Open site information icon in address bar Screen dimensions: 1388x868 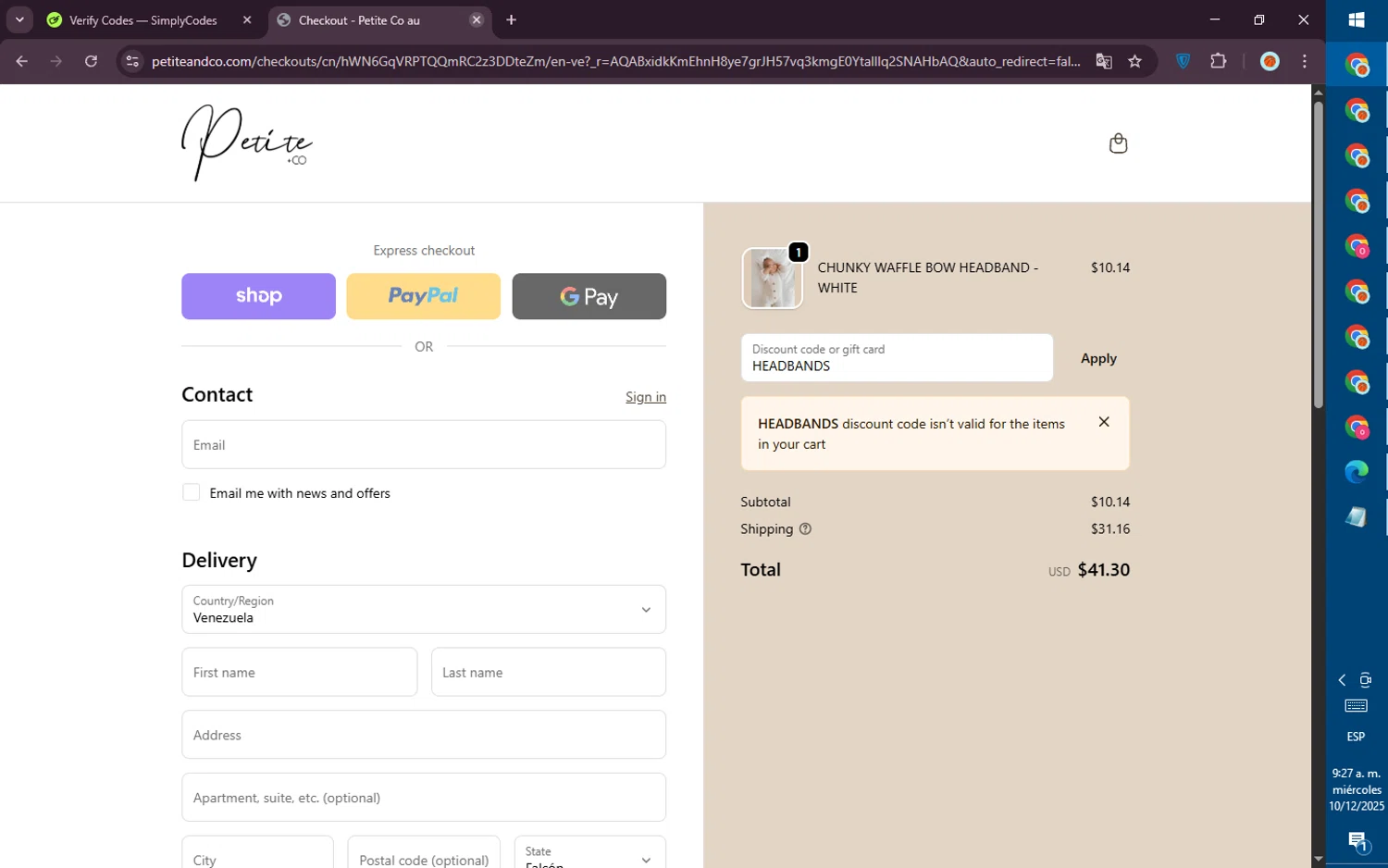point(132,61)
